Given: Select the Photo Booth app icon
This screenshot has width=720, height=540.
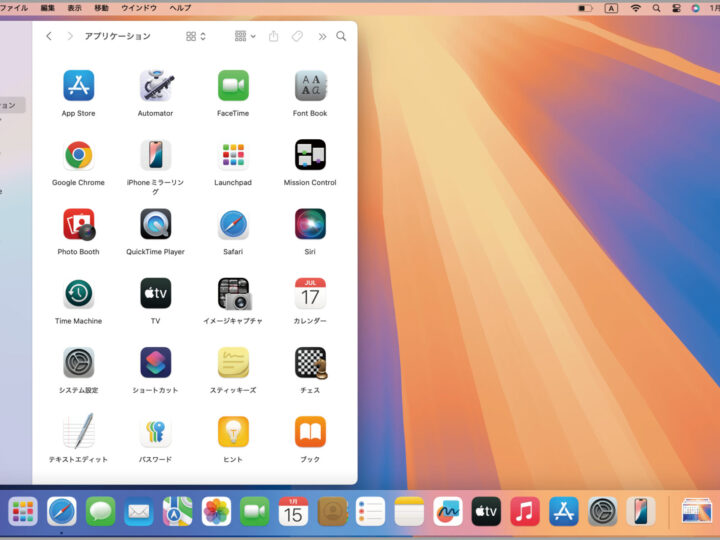Looking at the screenshot, I should coord(79,224).
